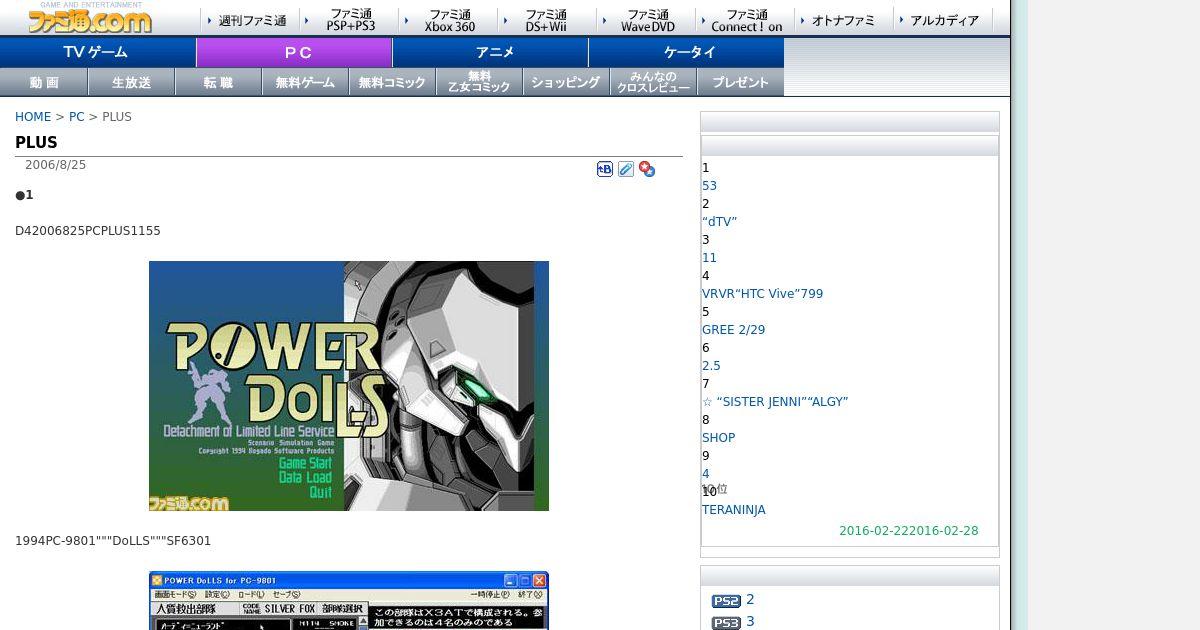Screen dimensions: 1200x630
Task: Open the 転職 menu item
Action: [218, 82]
